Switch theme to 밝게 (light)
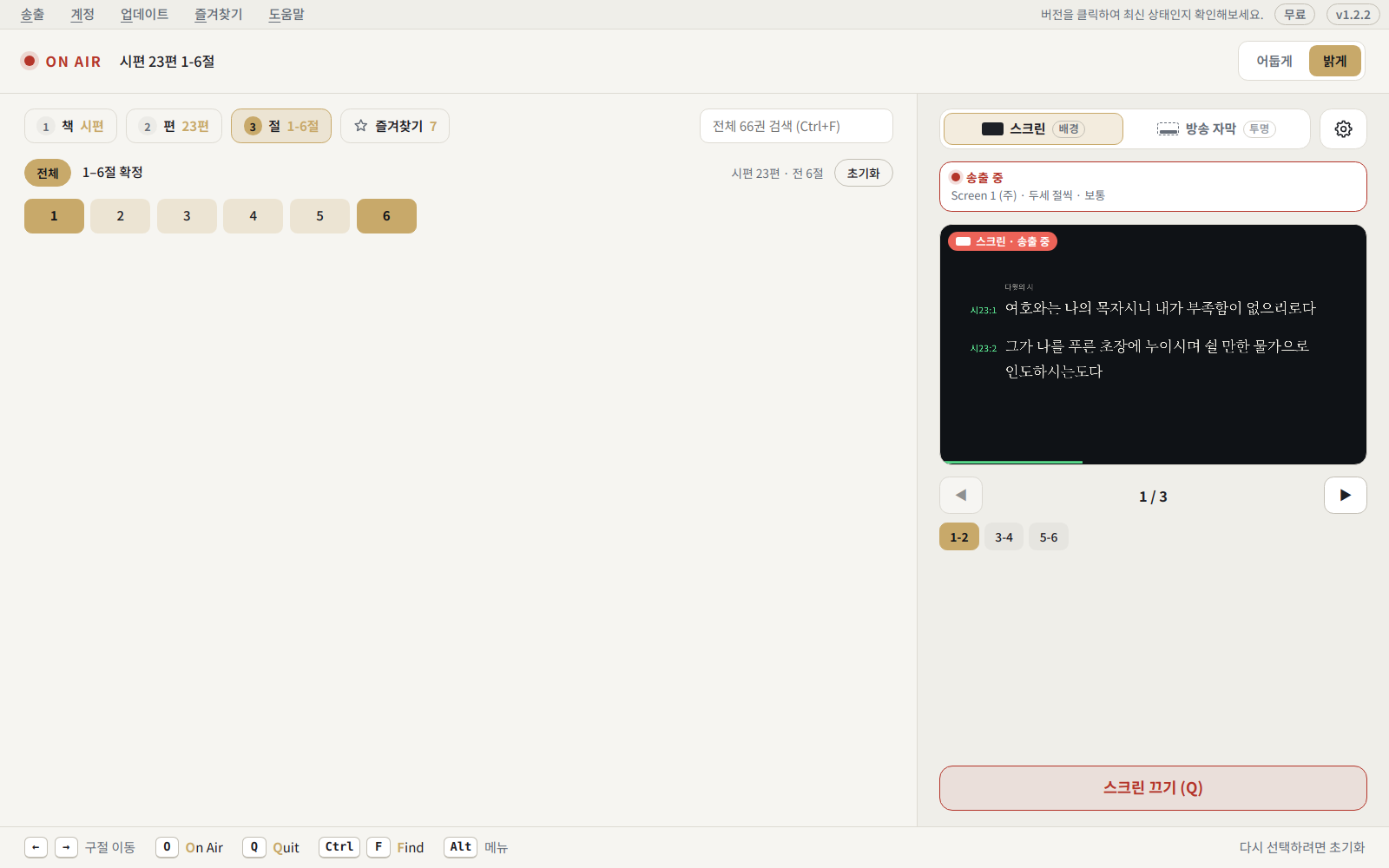Image resolution: width=1389 pixels, height=868 pixels. coord(1335,61)
